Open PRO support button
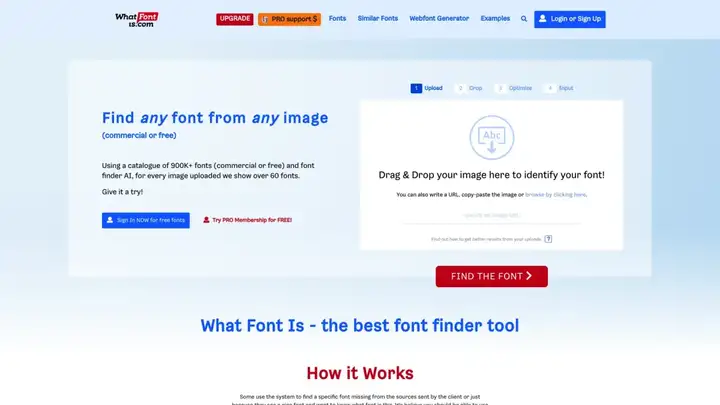The height and width of the screenshot is (405, 720). tap(289, 19)
